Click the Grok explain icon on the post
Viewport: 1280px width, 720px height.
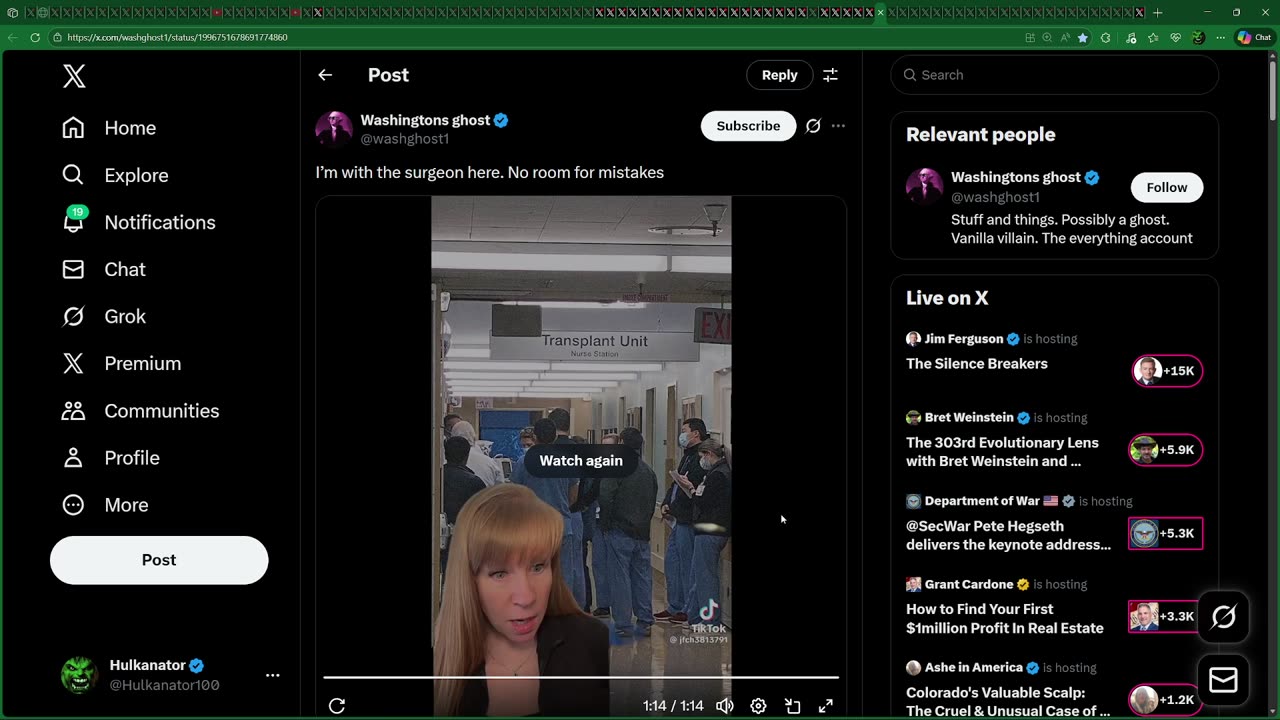813,126
